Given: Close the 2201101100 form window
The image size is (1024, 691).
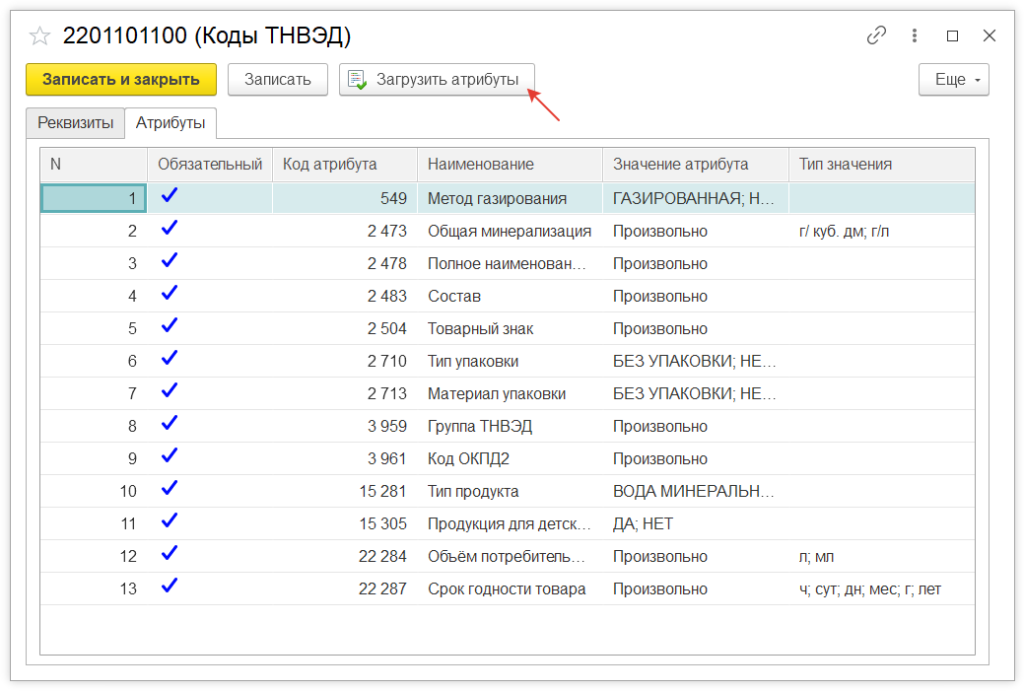Looking at the screenshot, I should tap(989, 36).
